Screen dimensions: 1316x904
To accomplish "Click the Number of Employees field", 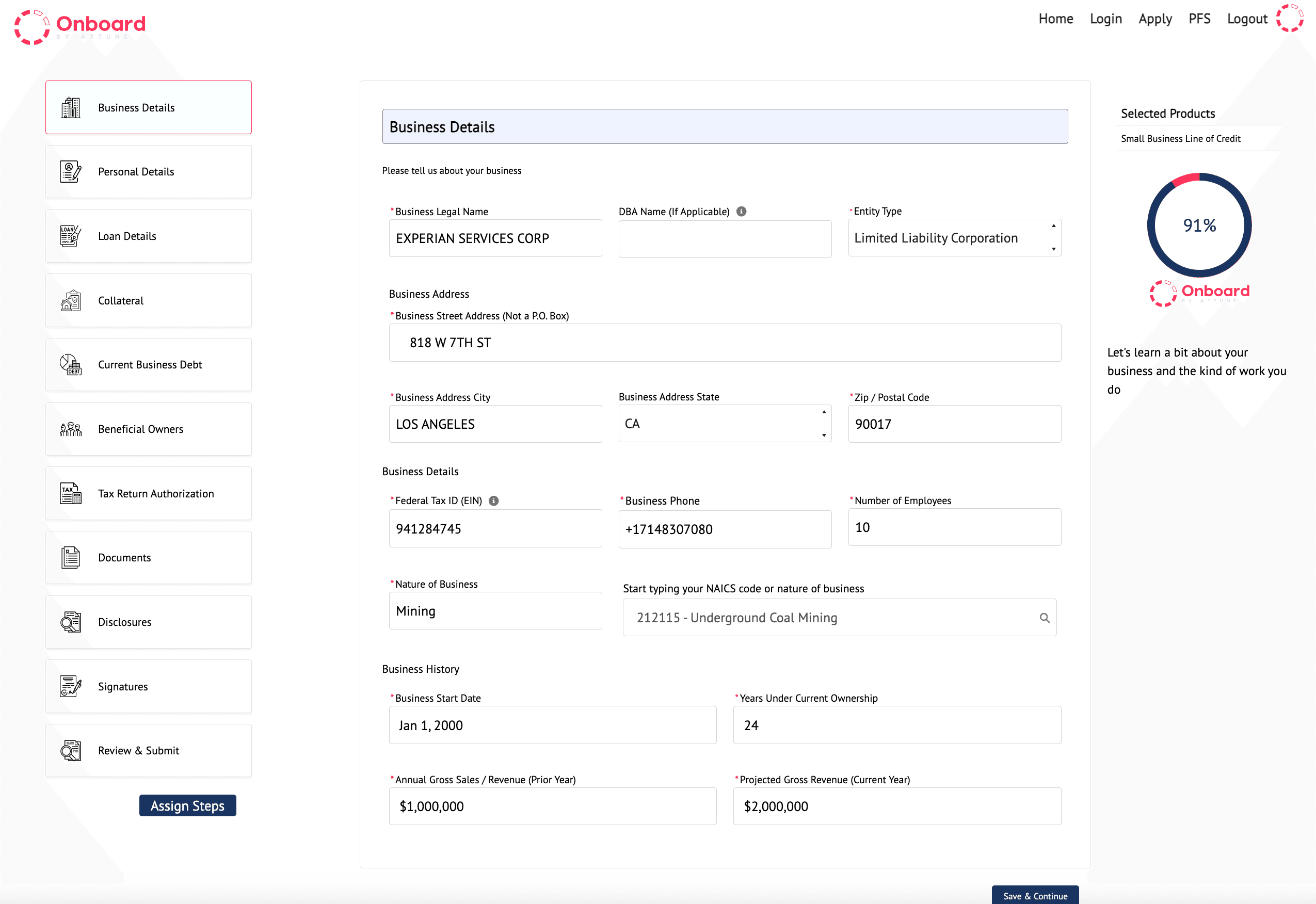I will coord(955,527).
